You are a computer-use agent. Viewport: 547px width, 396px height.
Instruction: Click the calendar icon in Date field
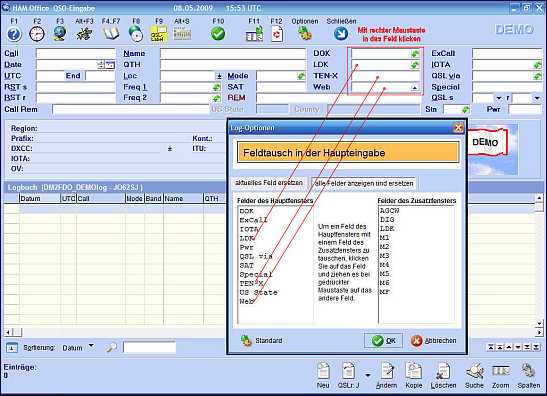(x=110, y=65)
